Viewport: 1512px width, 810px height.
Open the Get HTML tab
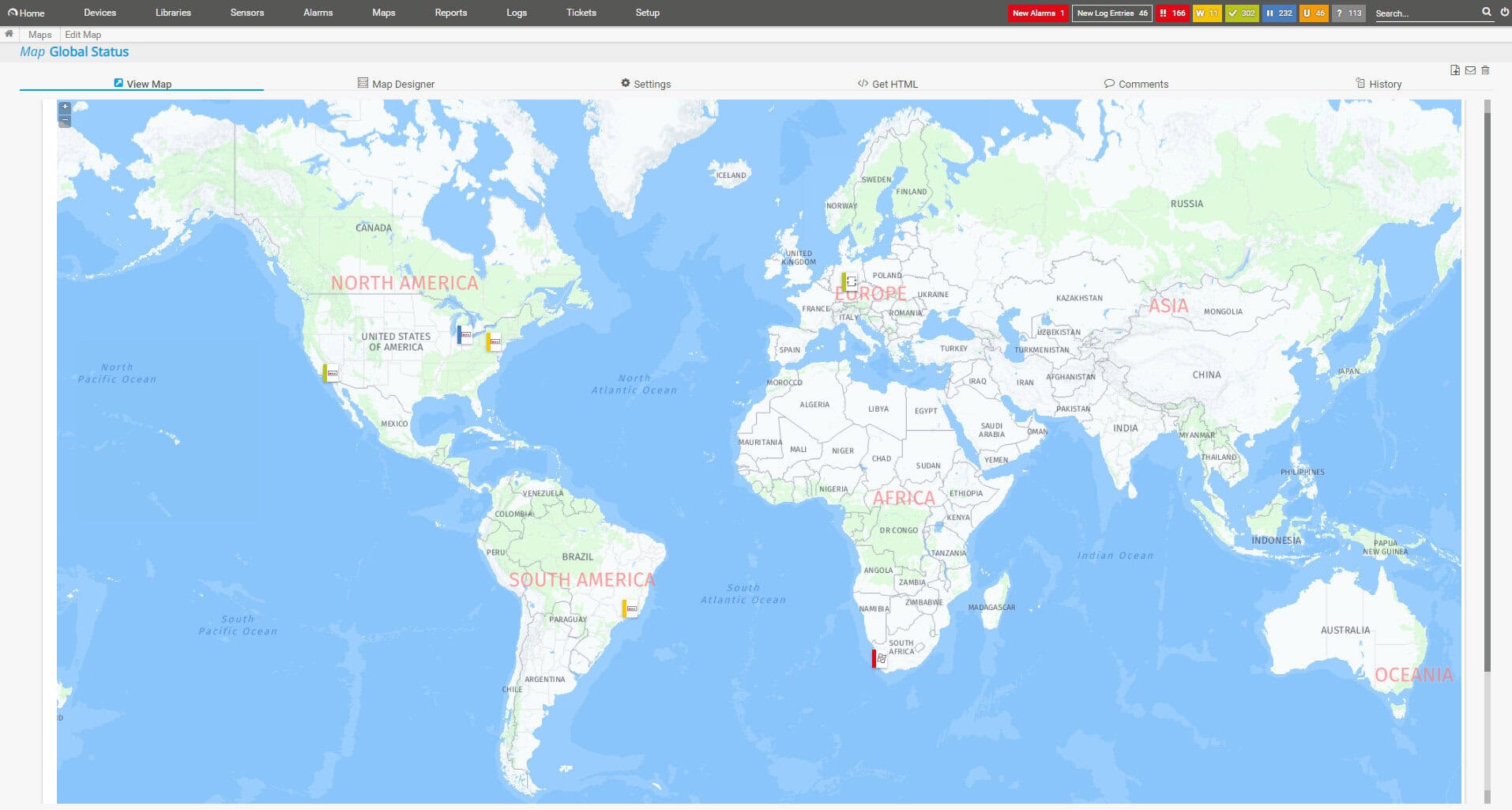(887, 84)
